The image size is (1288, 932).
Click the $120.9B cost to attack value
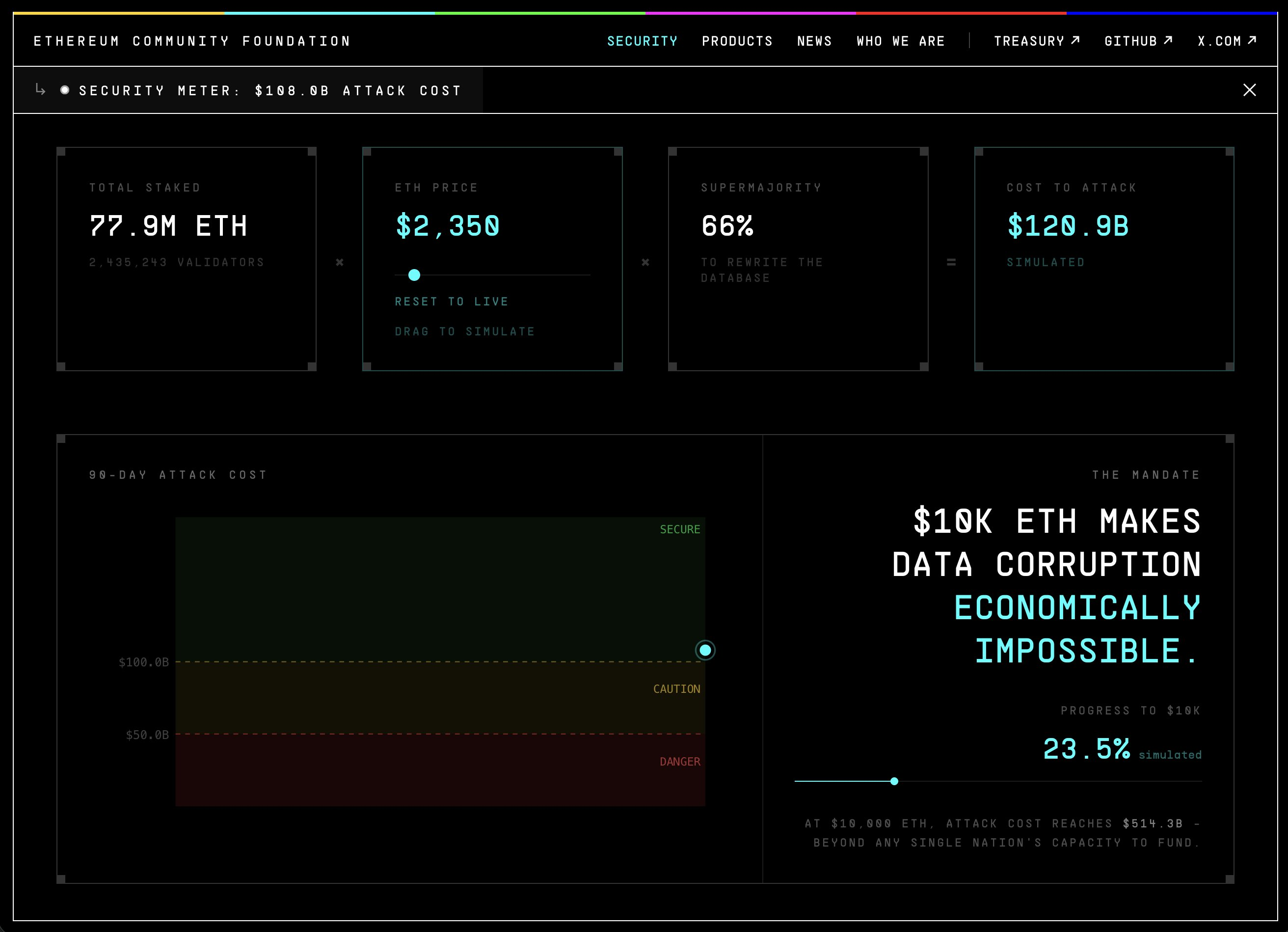(1068, 225)
